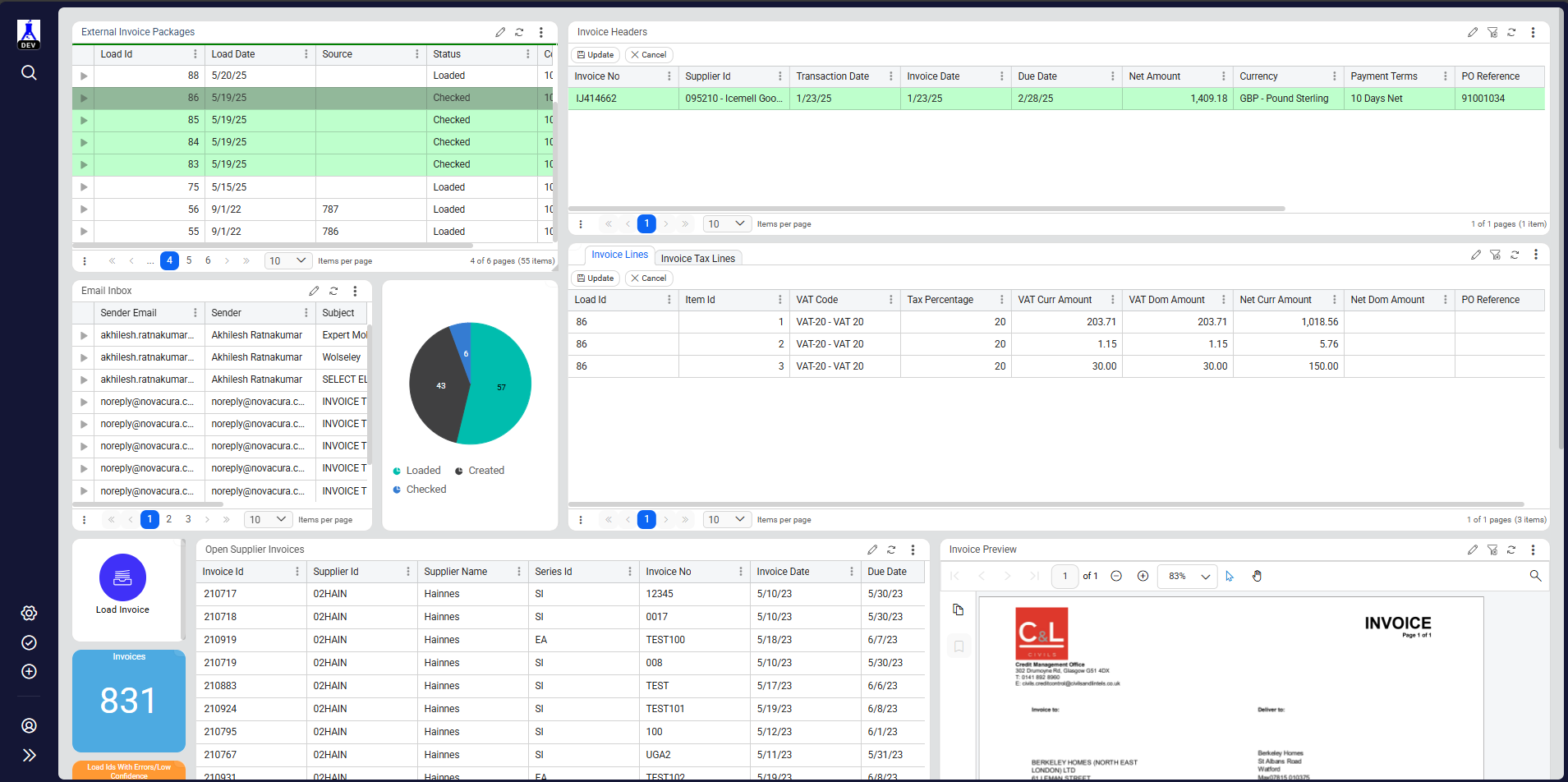Open items per page dropdown in Email Inbox

coord(268,519)
